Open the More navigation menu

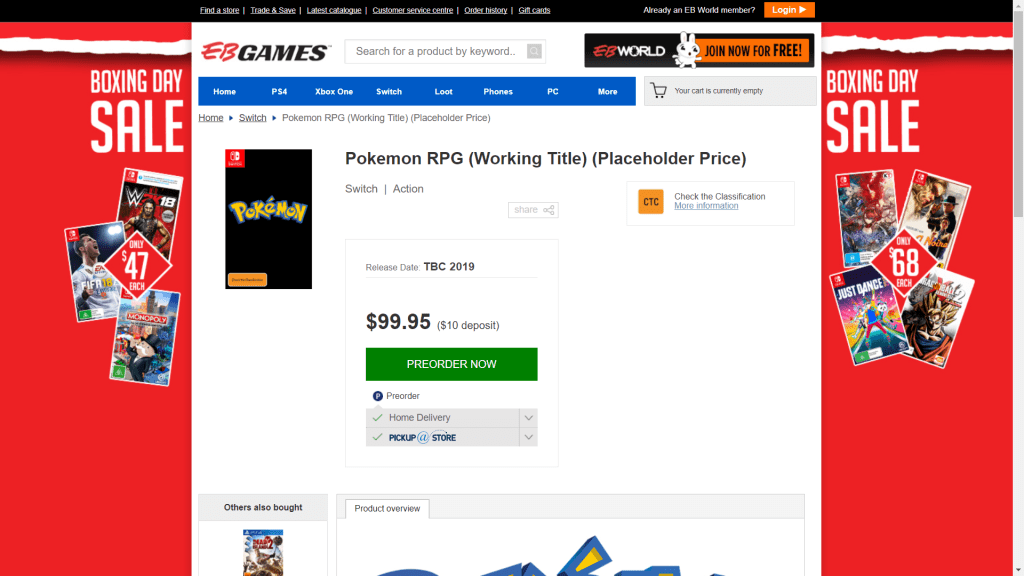click(x=607, y=91)
